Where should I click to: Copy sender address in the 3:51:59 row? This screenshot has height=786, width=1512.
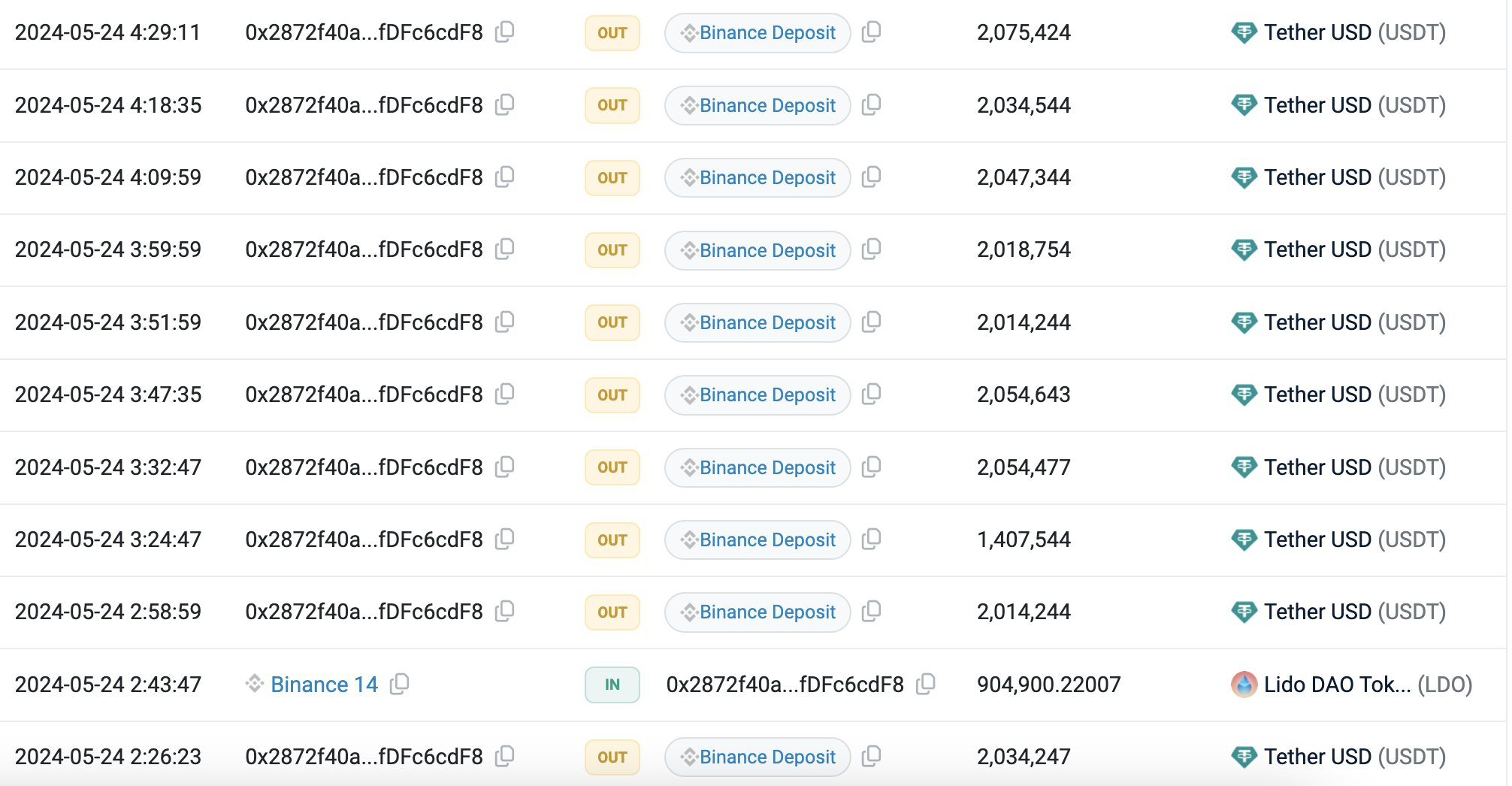click(x=505, y=322)
